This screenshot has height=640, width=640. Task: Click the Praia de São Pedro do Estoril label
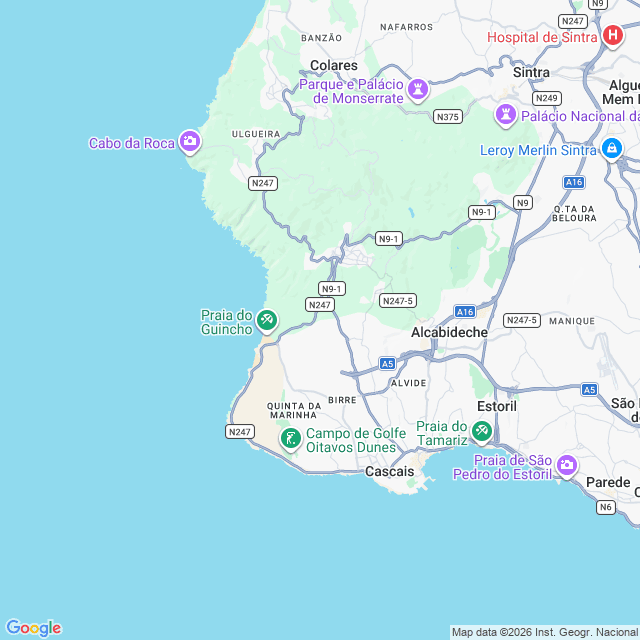(502, 467)
